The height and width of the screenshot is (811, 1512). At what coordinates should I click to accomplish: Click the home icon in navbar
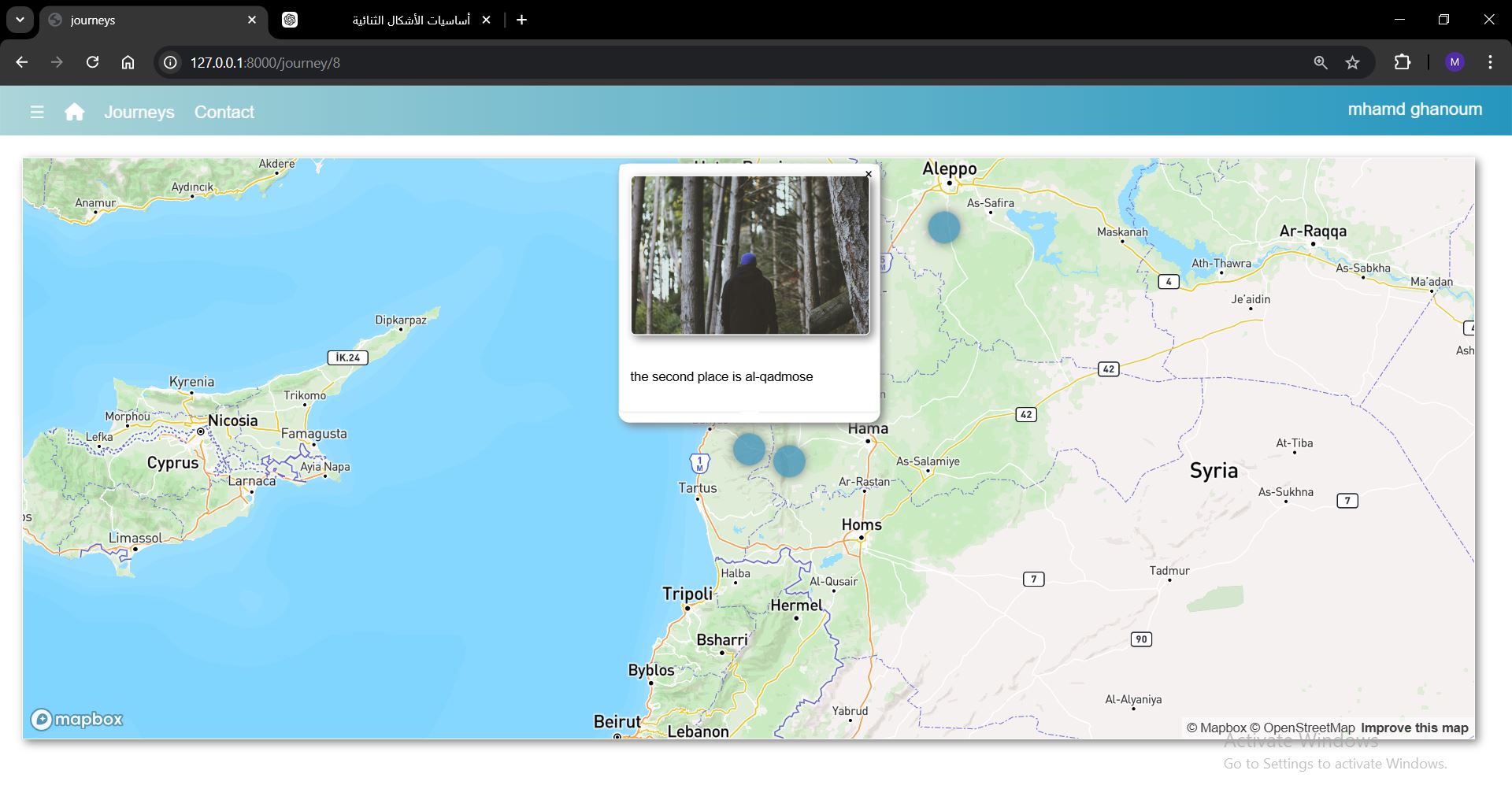(x=75, y=112)
